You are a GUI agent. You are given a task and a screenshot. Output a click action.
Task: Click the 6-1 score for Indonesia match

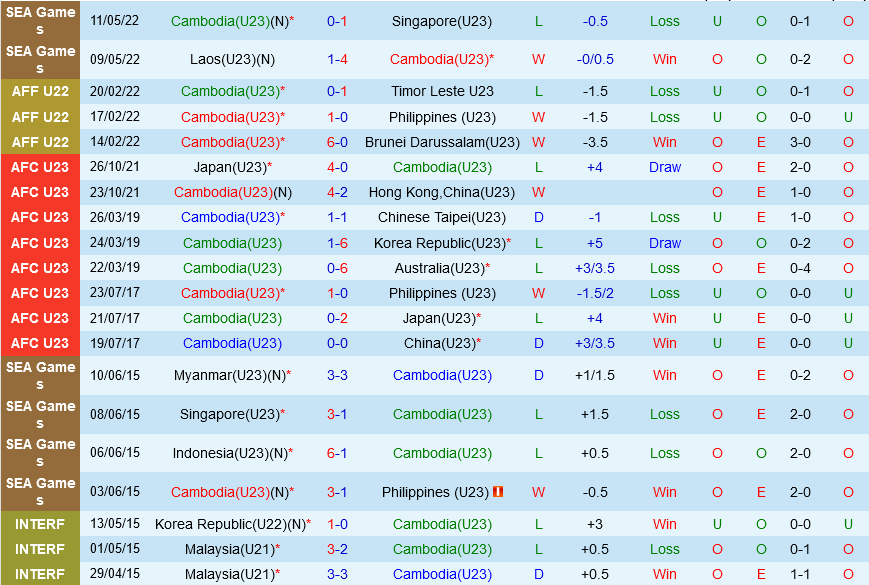[x=337, y=453]
